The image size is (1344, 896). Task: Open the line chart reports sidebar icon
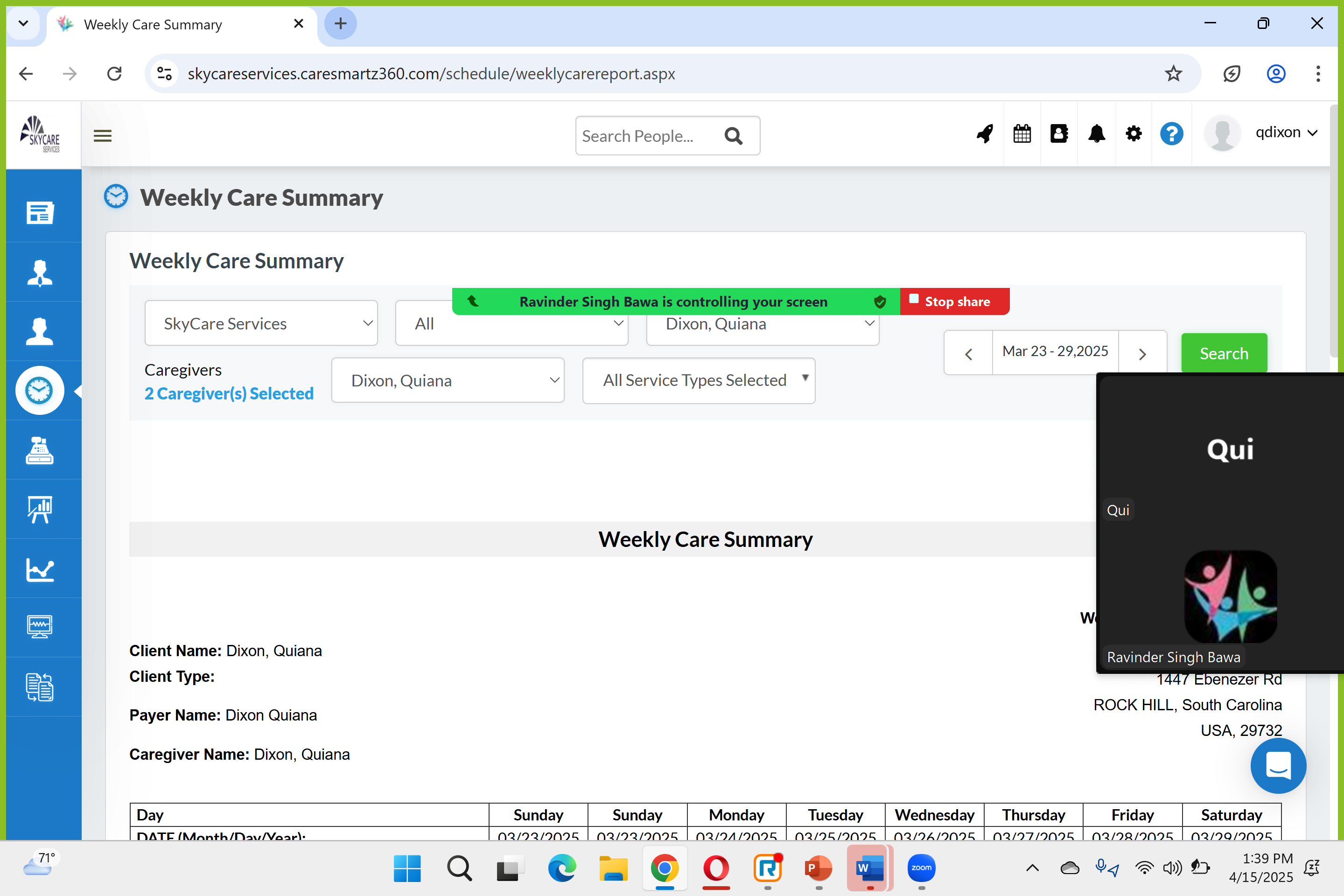pos(39,569)
